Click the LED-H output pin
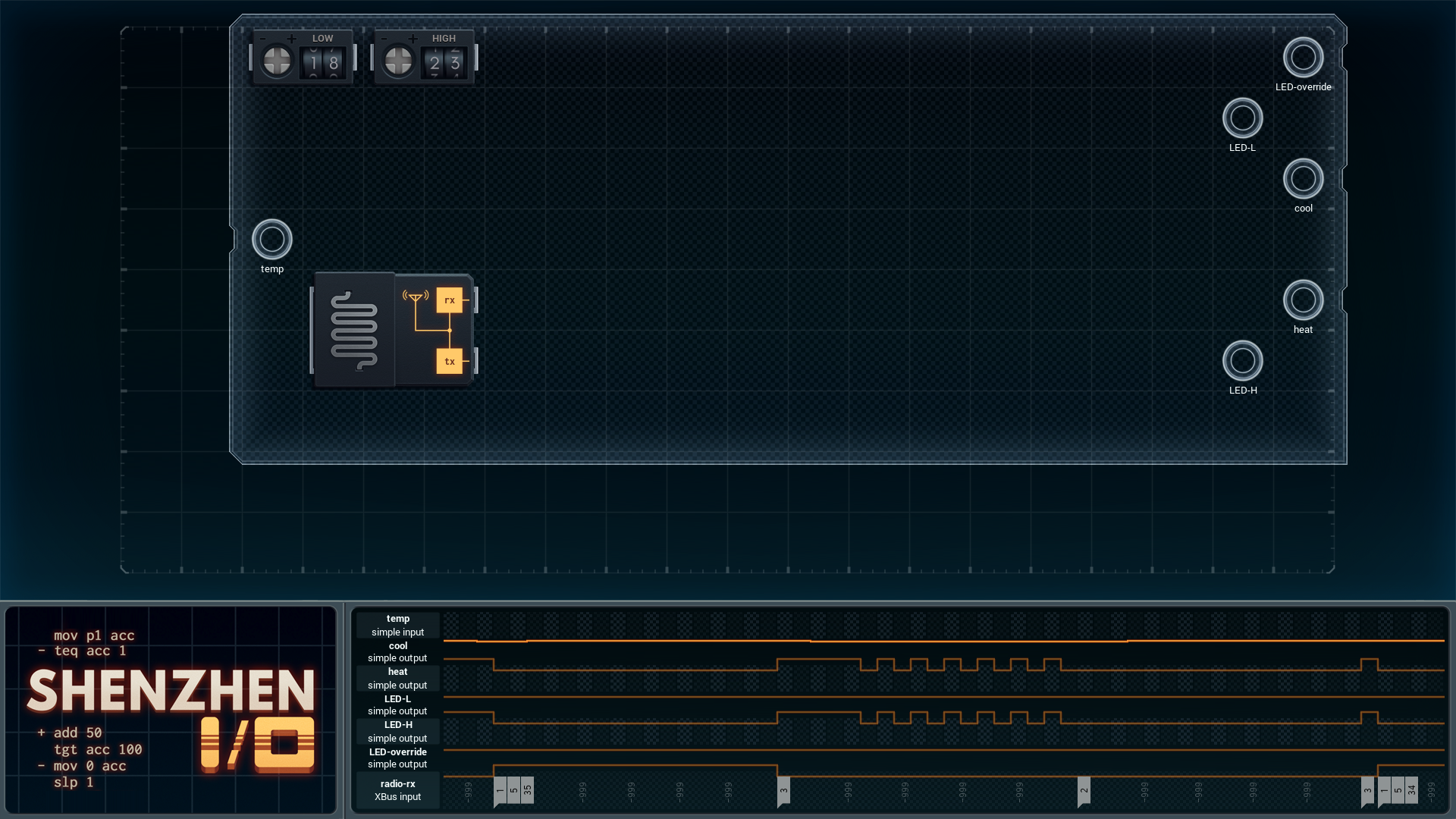This screenshot has width=1456, height=819. point(1242,361)
